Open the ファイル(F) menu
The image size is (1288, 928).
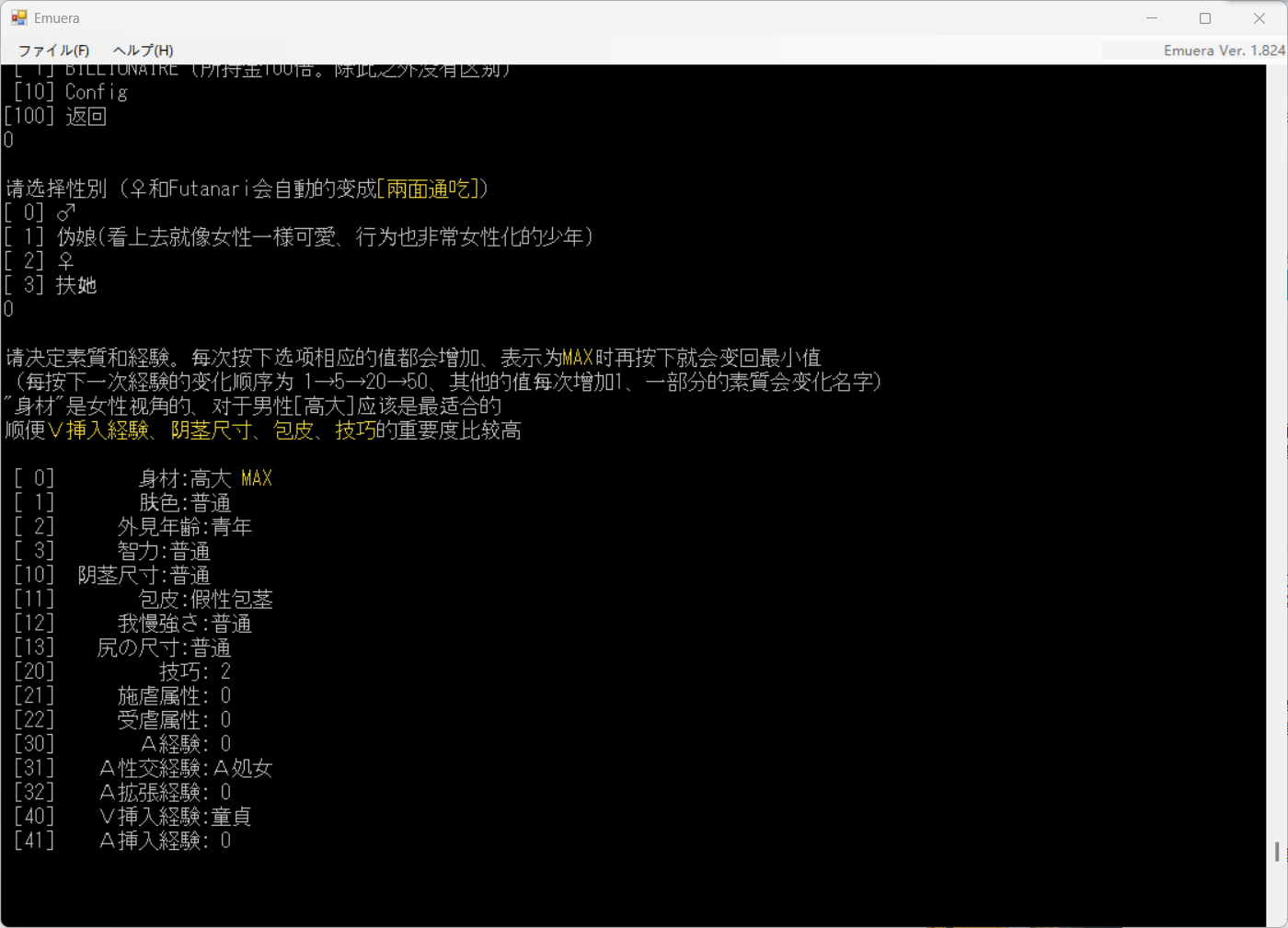point(53,51)
